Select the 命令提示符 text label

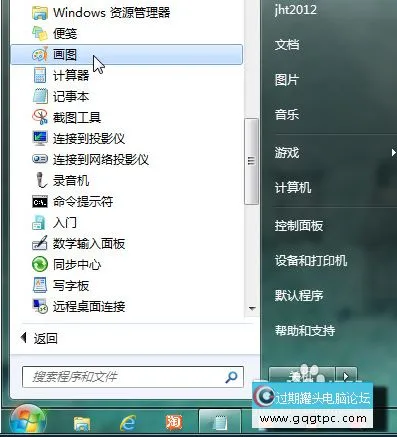tap(83, 202)
